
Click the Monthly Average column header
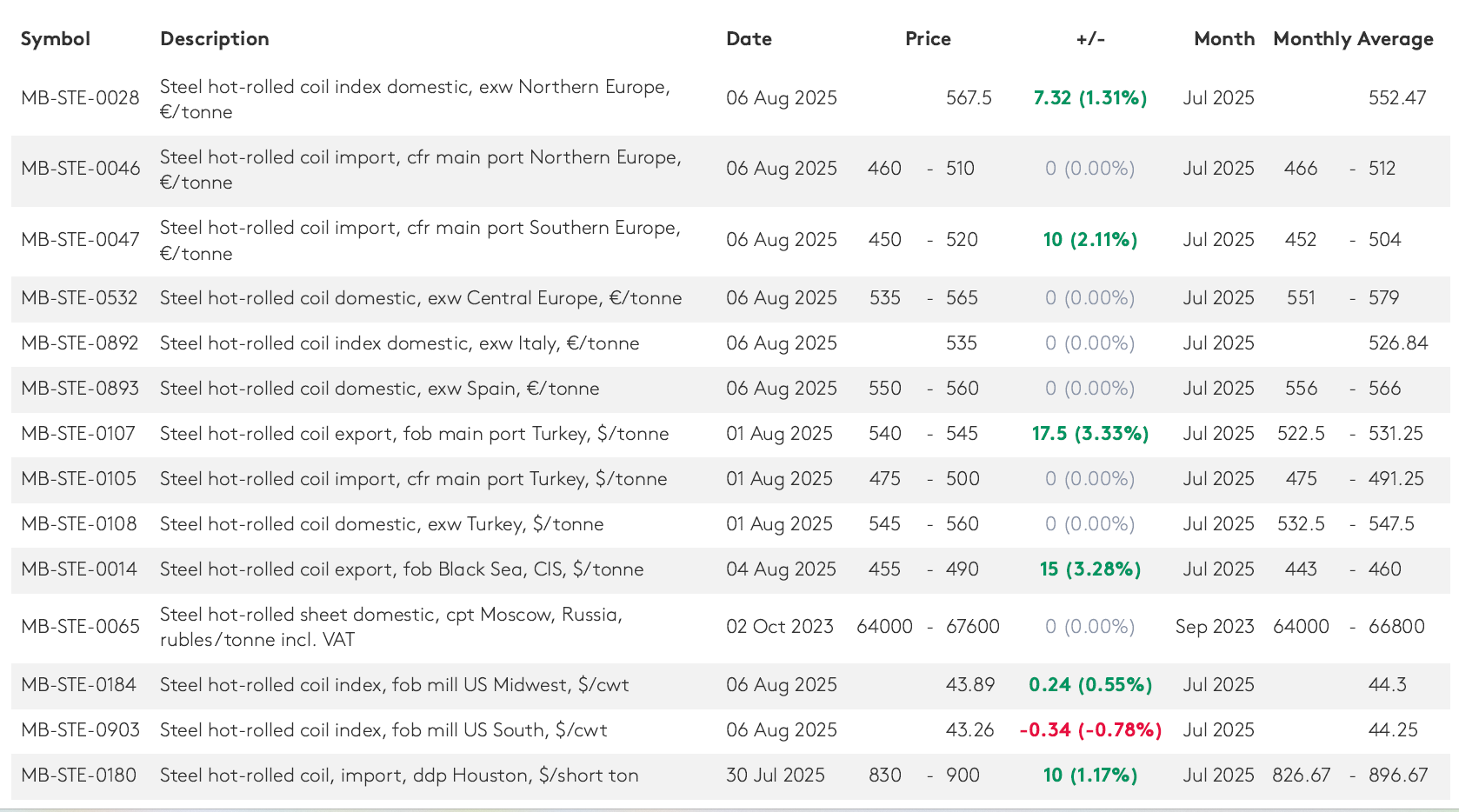(x=1353, y=39)
